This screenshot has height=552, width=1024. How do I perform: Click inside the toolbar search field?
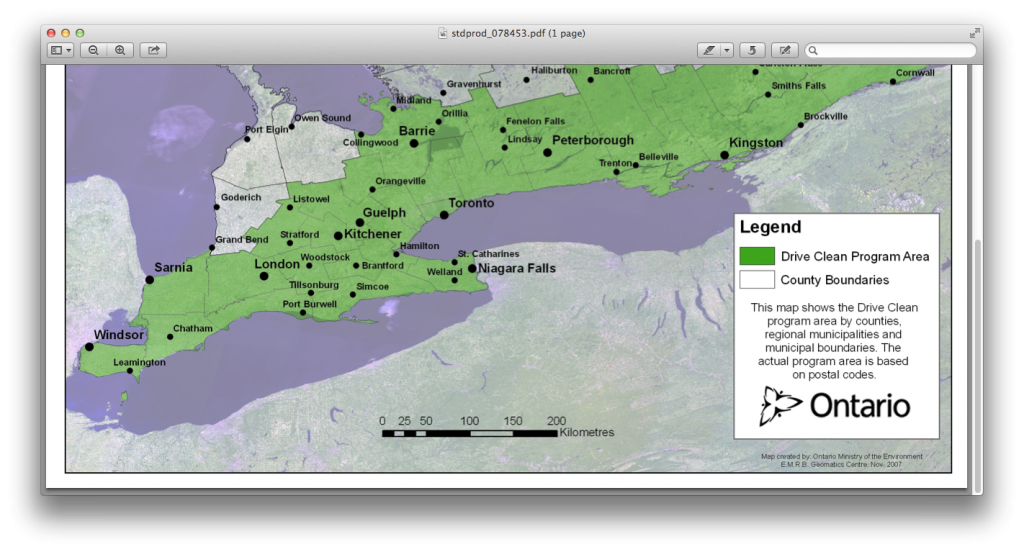(x=890, y=50)
